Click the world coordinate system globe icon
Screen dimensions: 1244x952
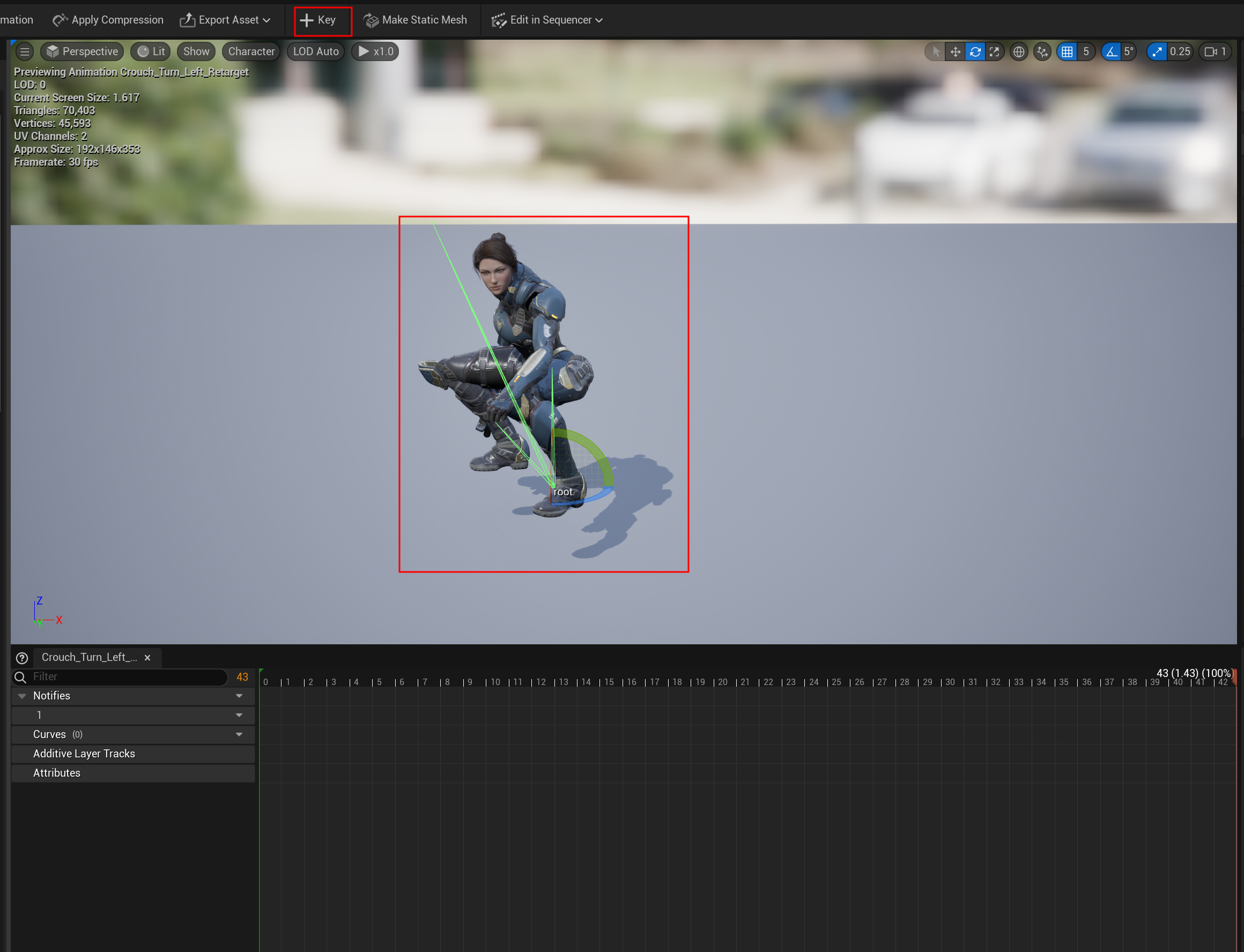[1018, 51]
